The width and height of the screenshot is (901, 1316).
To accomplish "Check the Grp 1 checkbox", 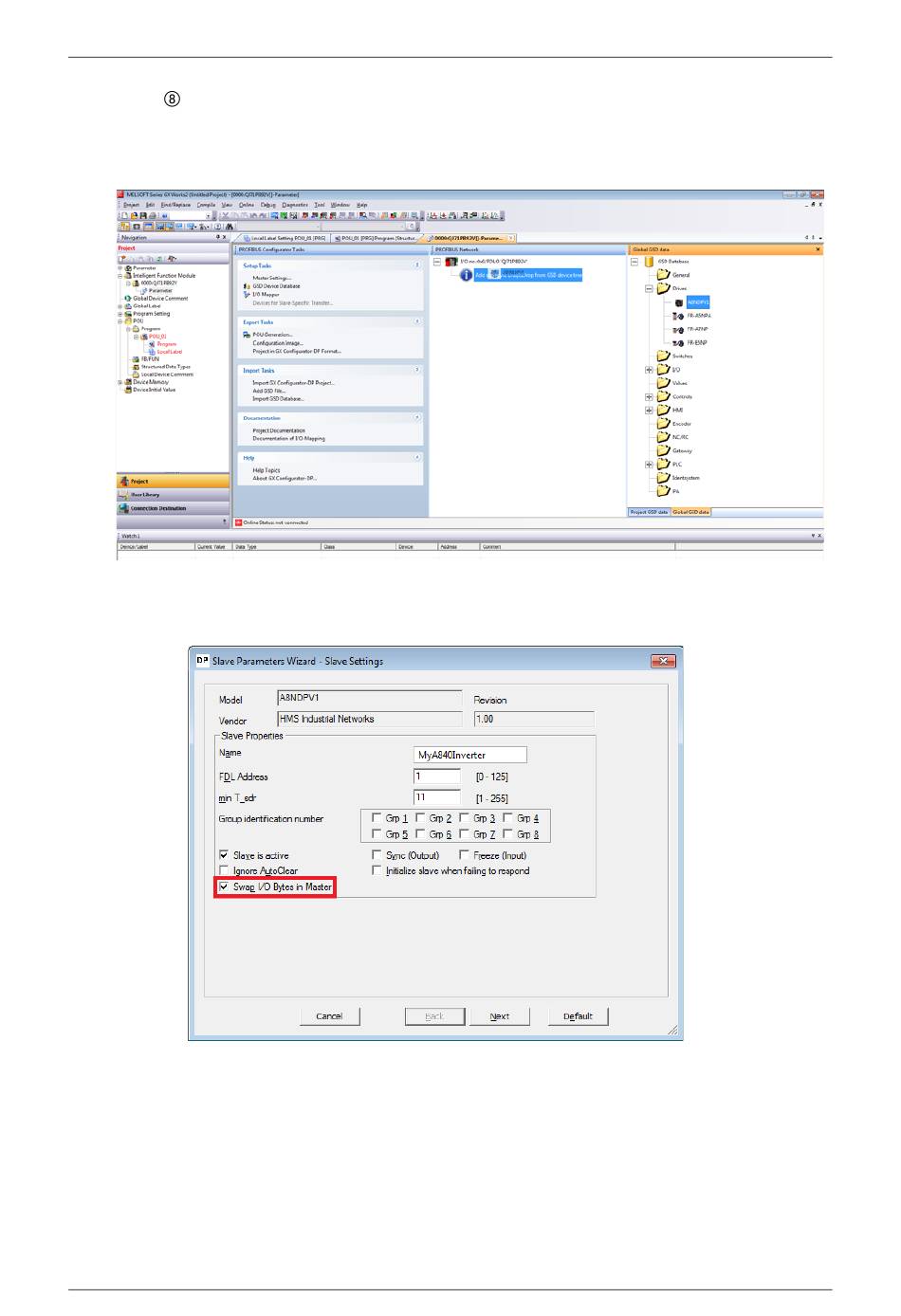I will pos(377,817).
